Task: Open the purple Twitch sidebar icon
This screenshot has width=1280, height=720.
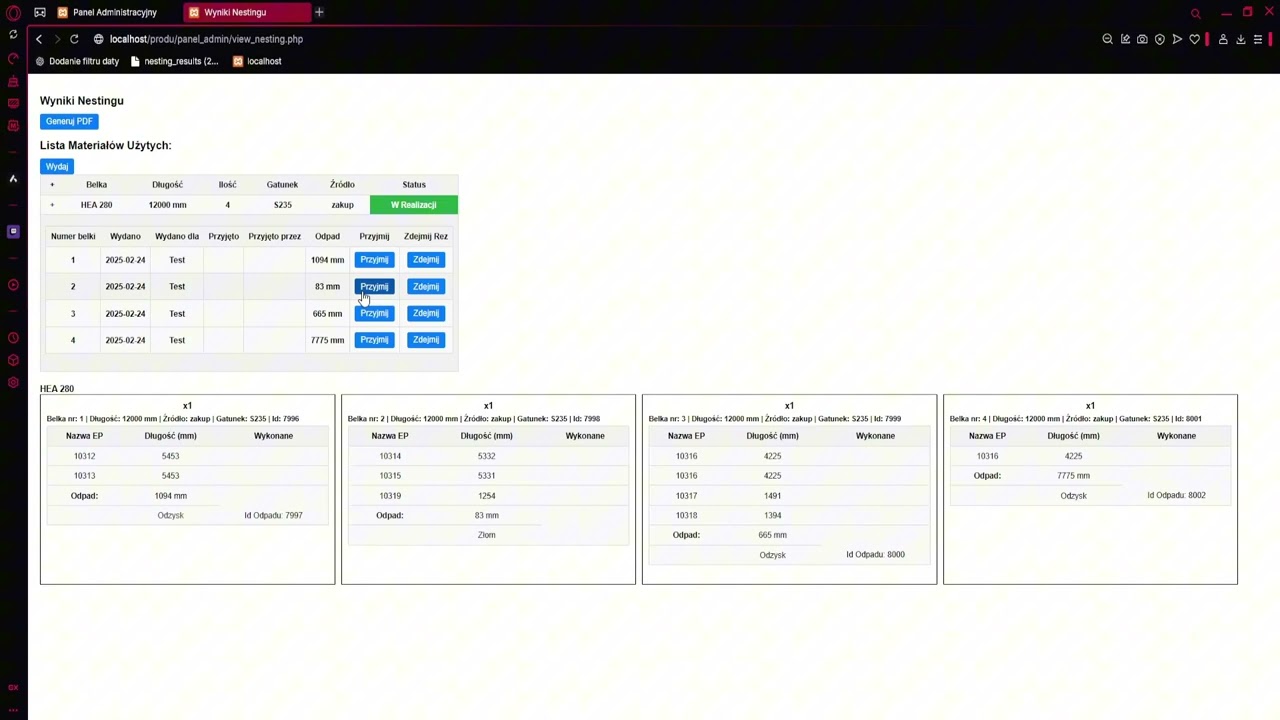Action: tap(13, 231)
